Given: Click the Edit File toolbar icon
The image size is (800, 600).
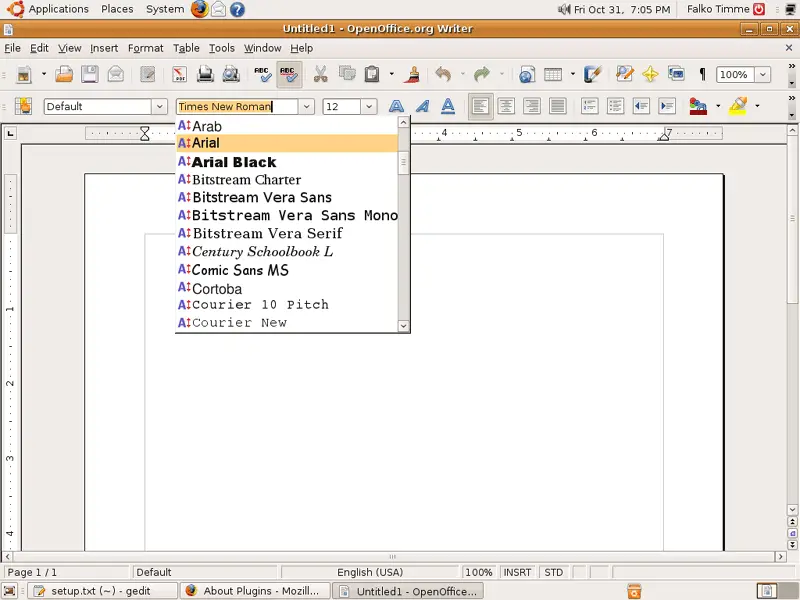Looking at the screenshot, I should pyautogui.click(x=147, y=74).
